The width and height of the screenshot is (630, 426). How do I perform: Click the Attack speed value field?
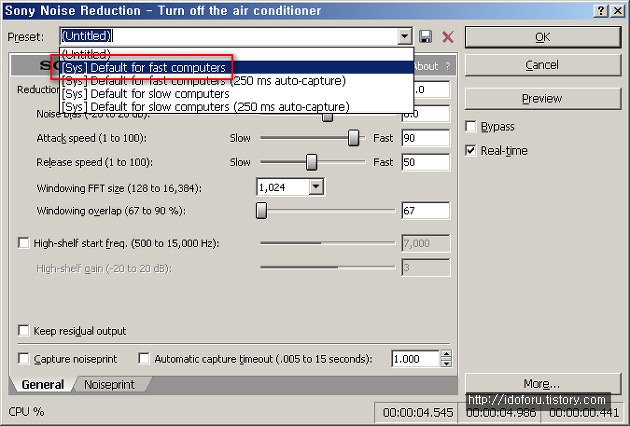[x=426, y=138]
